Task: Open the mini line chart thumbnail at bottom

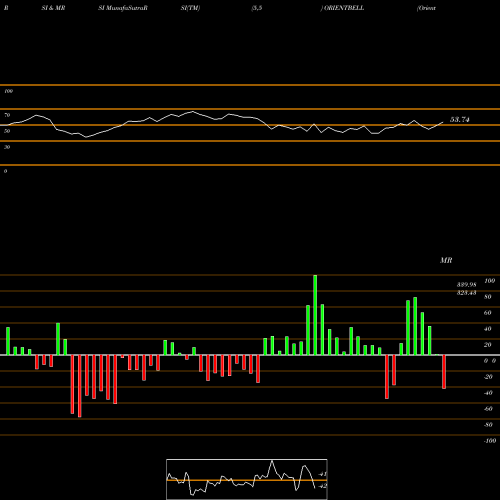Action: click(x=247, y=479)
